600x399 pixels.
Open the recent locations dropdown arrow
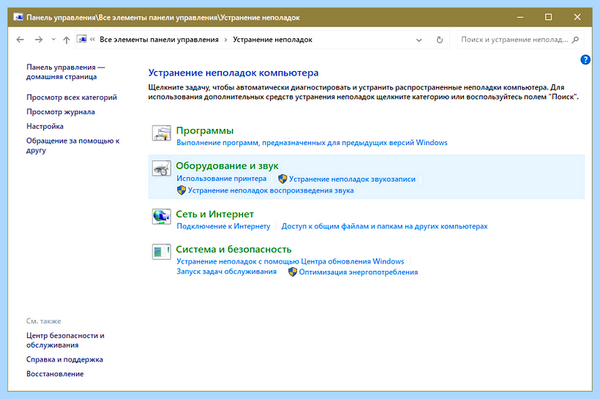[x=54, y=39]
